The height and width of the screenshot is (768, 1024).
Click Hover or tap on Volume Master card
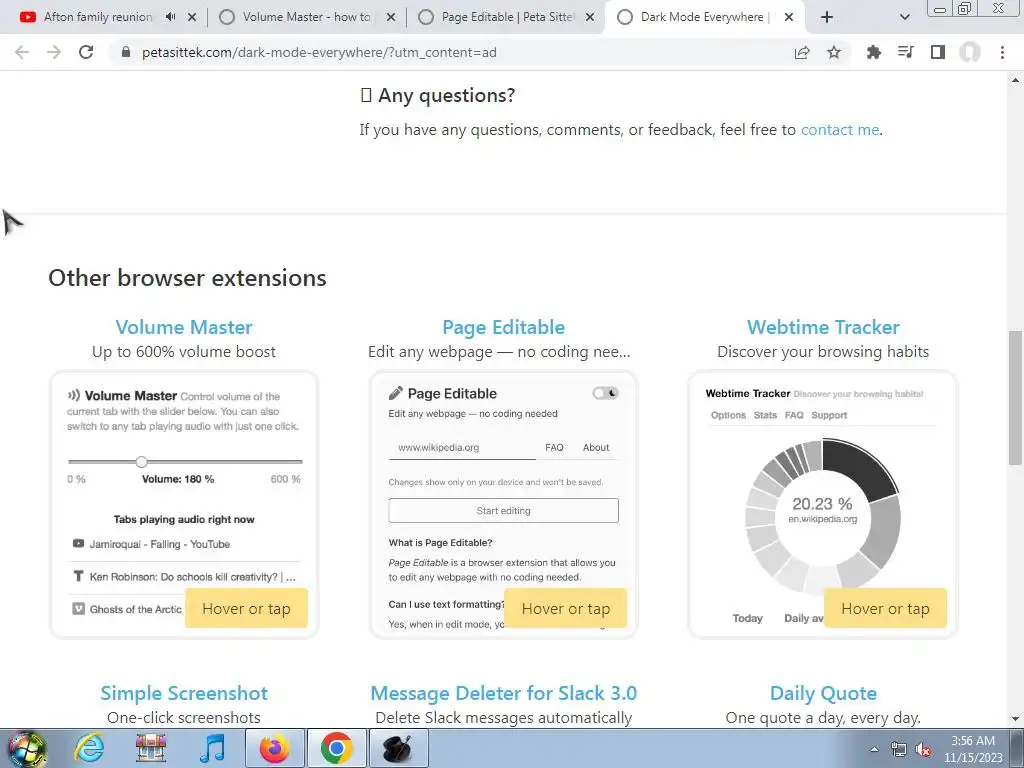[246, 608]
